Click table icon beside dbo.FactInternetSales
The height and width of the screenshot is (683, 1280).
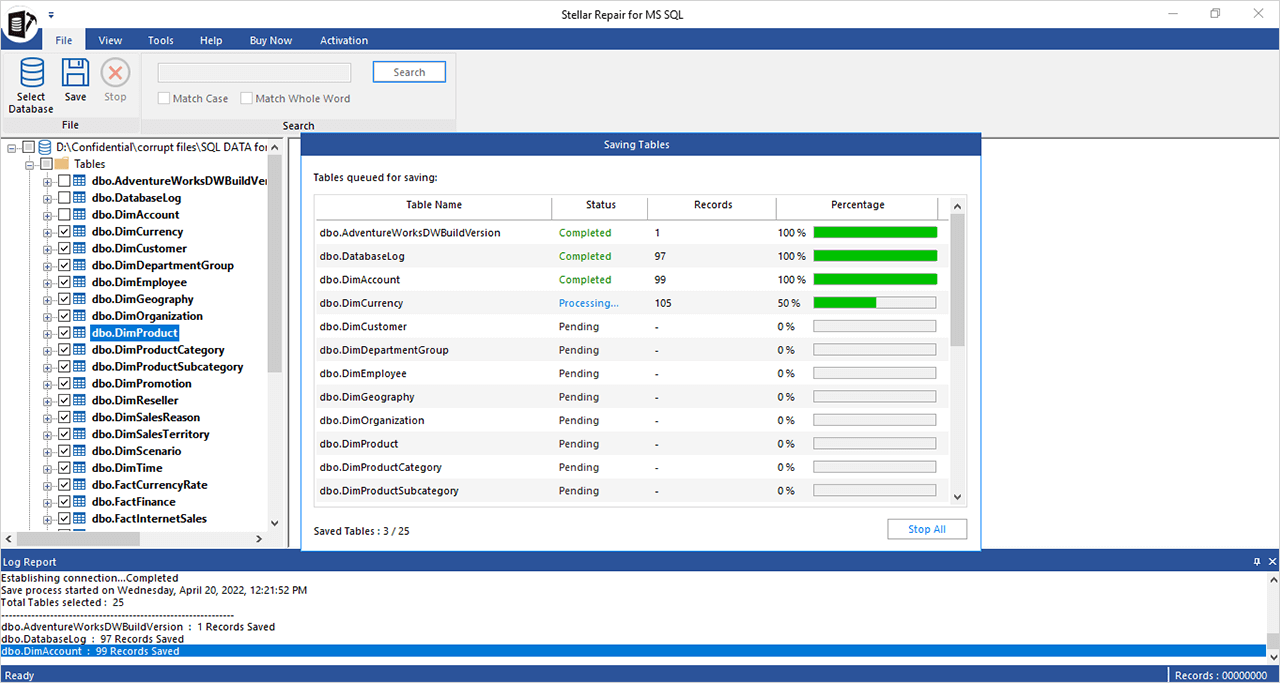[x=80, y=519]
